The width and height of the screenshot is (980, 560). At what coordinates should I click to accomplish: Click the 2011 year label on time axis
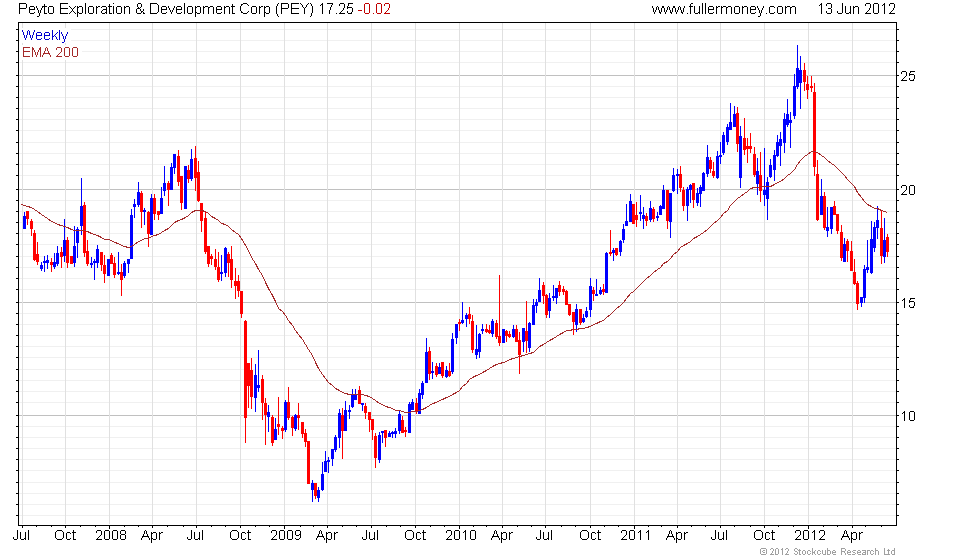pos(636,536)
